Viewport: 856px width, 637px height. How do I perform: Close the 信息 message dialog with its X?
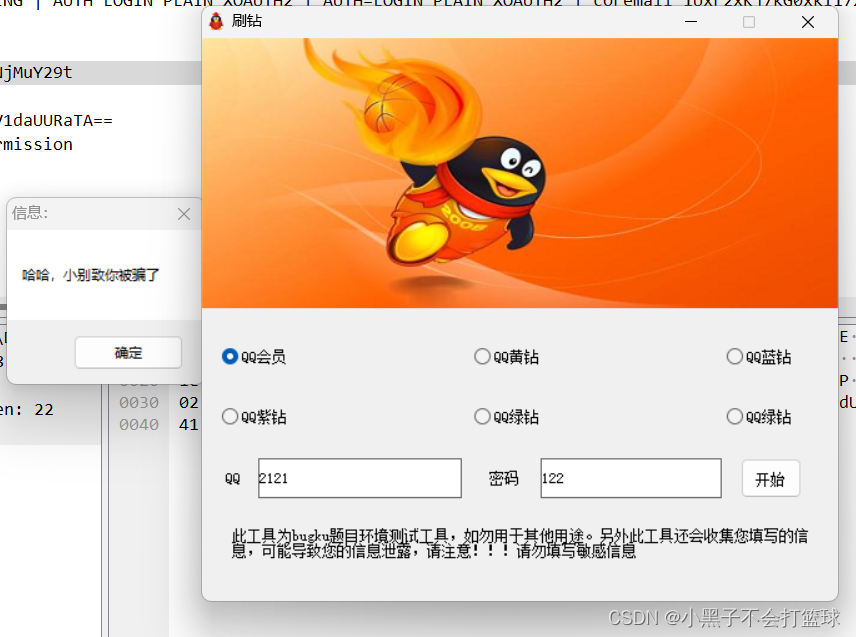pyautogui.click(x=184, y=214)
